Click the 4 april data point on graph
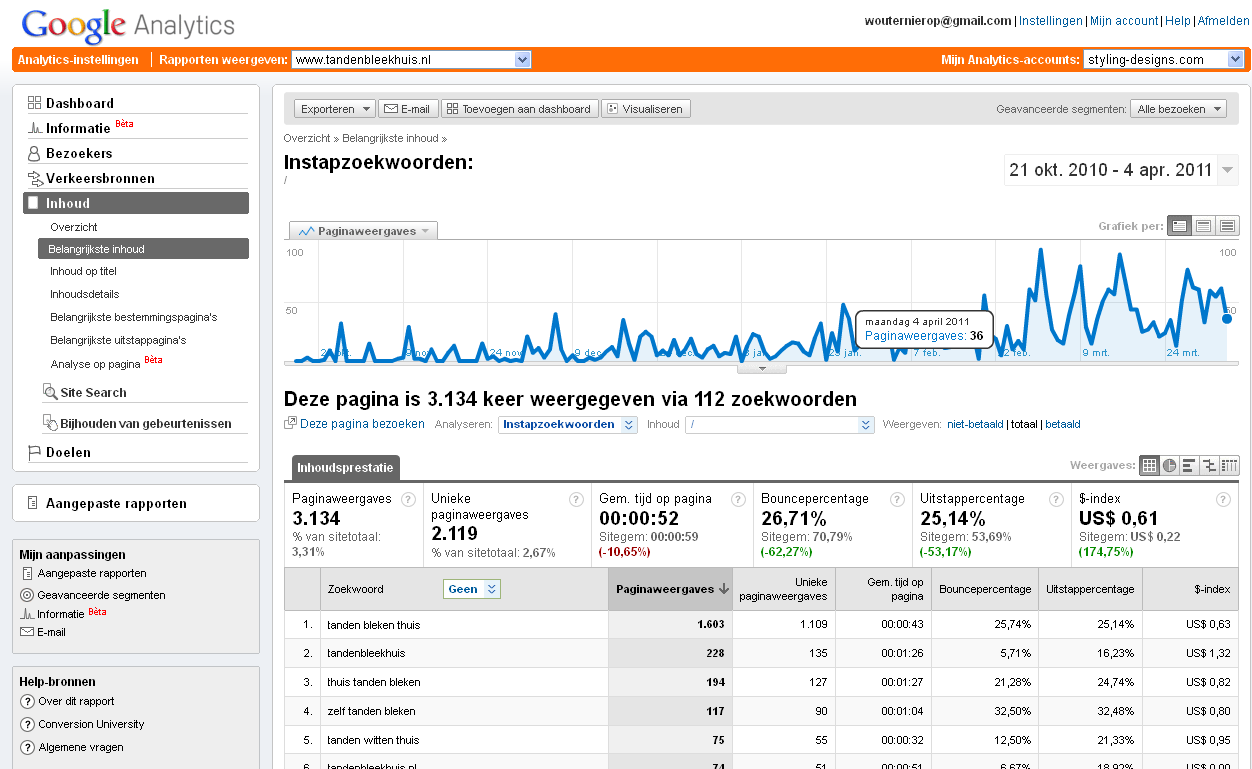The width and height of the screenshot is (1252, 769). click(1227, 318)
